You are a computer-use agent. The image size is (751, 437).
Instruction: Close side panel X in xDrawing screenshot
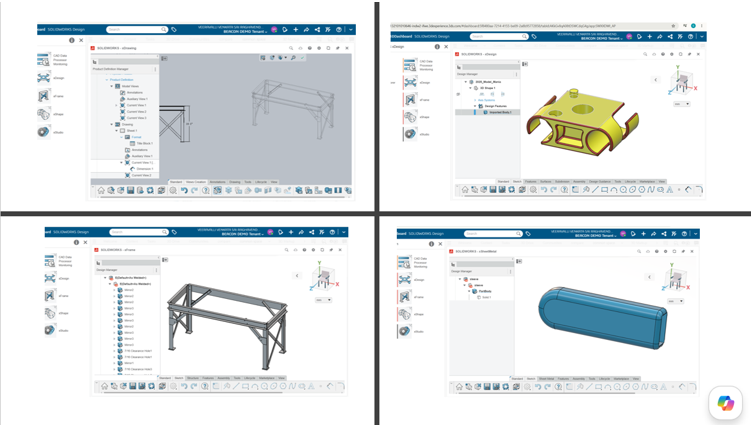(81, 40)
